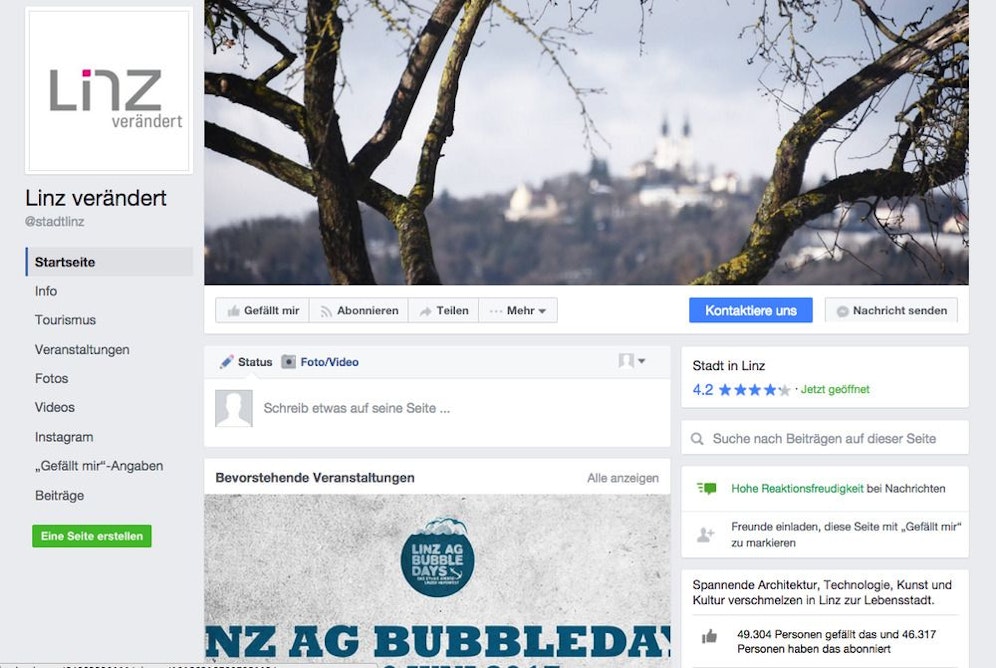The width and height of the screenshot is (996, 668).
Task: Click the Linz AG Bubble Days badge
Action: pos(437,558)
